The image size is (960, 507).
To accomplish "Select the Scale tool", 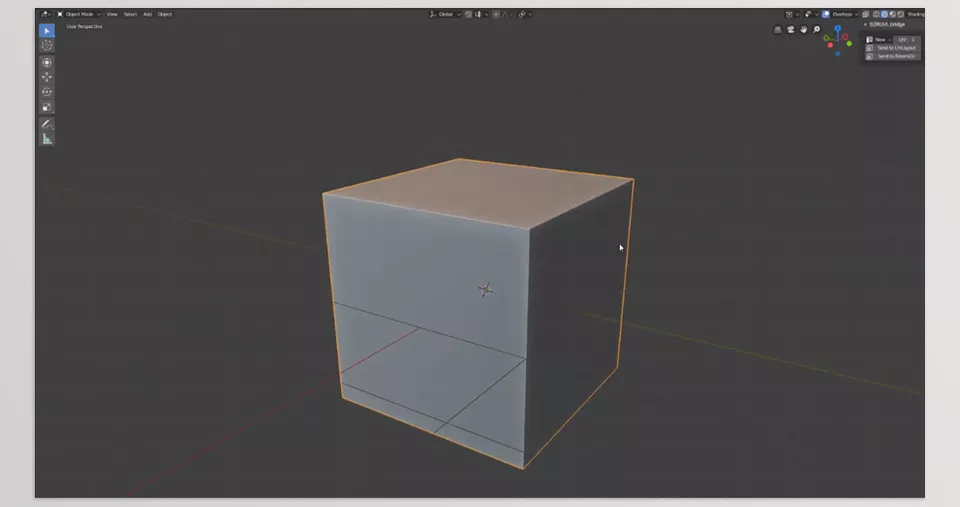I will pos(47,107).
